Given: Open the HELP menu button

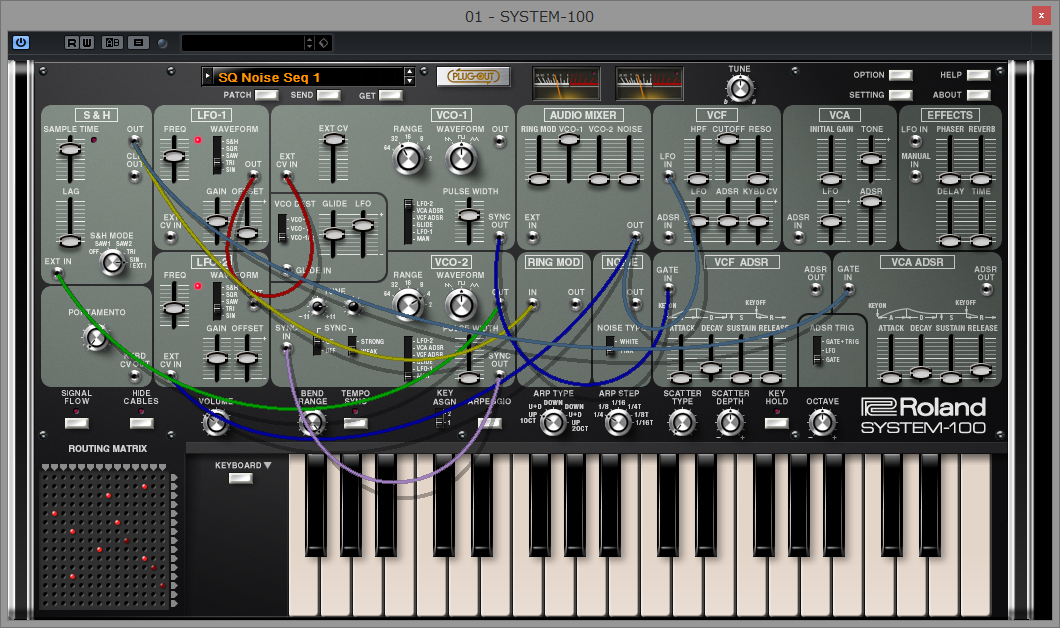Looking at the screenshot, I should click(x=979, y=75).
